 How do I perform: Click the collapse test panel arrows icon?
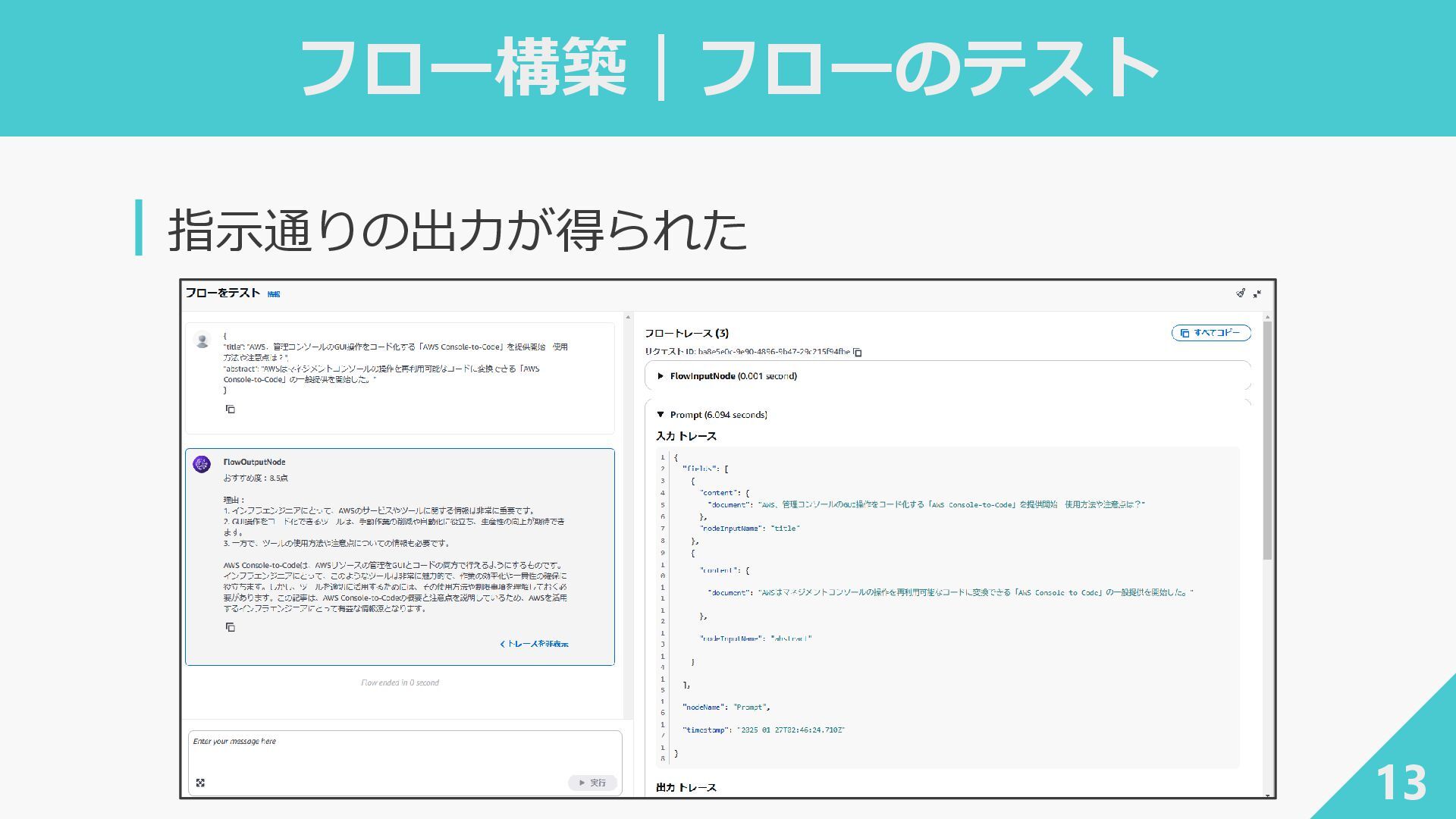(x=1257, y=293)
